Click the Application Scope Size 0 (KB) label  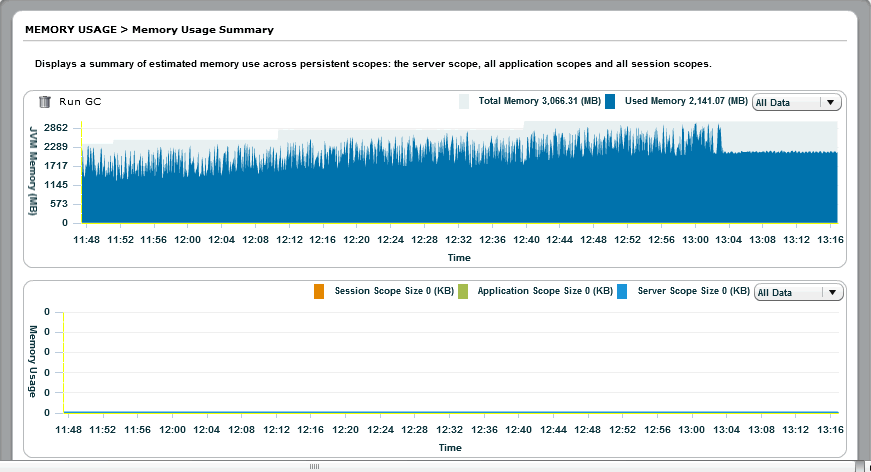pyautogui.click(x=545, y=291)
